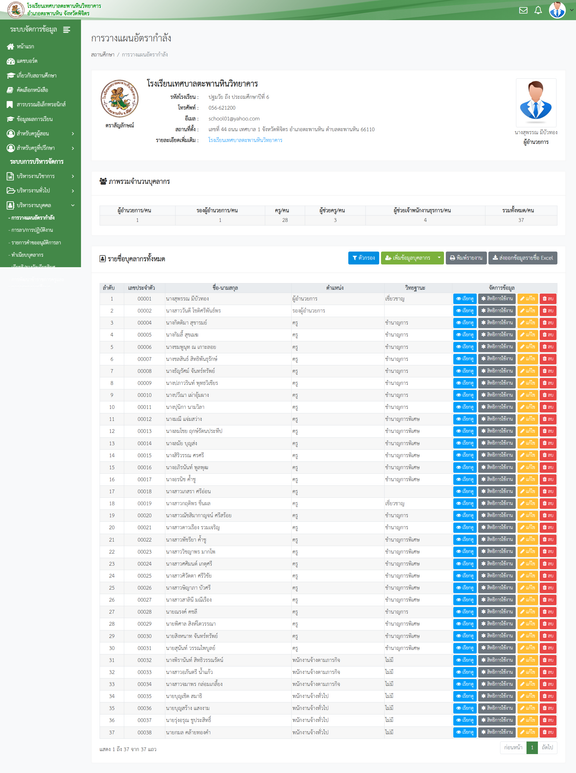This screenshot has height=773, width=576.
Task: Sort by the 'เลขประจำตัว' ID column header
Action: (x=144, y=287)
